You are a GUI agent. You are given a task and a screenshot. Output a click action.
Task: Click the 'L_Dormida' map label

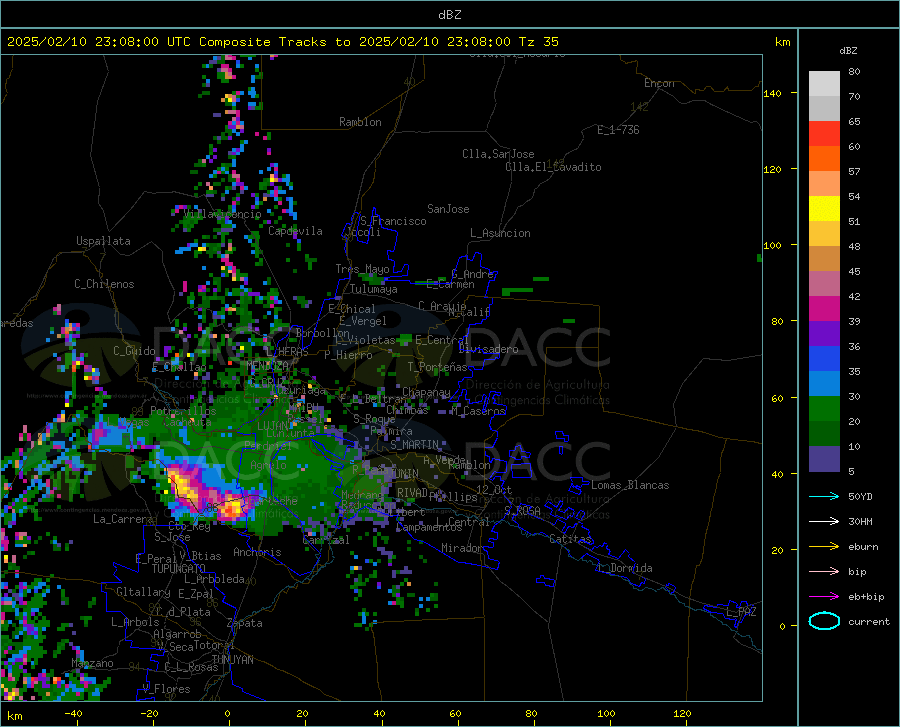point(625,568)
